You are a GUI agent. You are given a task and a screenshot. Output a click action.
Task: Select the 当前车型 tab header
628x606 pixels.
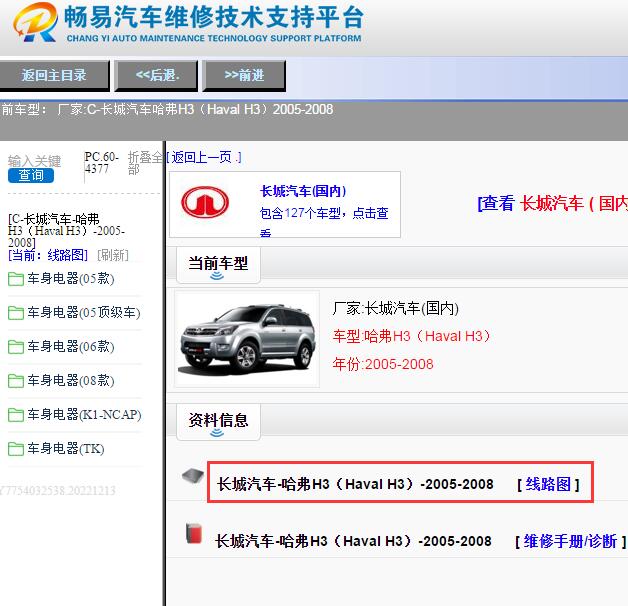218,266
